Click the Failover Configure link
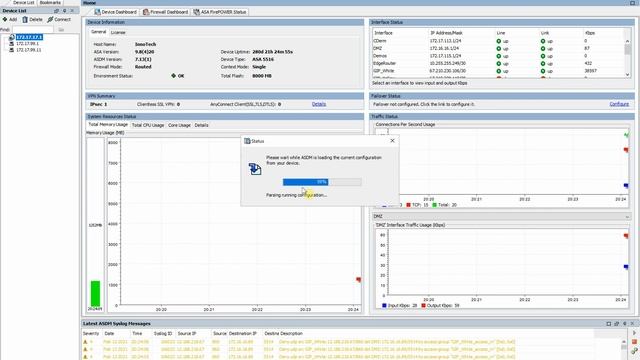This screenshot has width=640, height=360. click(619, 104)
